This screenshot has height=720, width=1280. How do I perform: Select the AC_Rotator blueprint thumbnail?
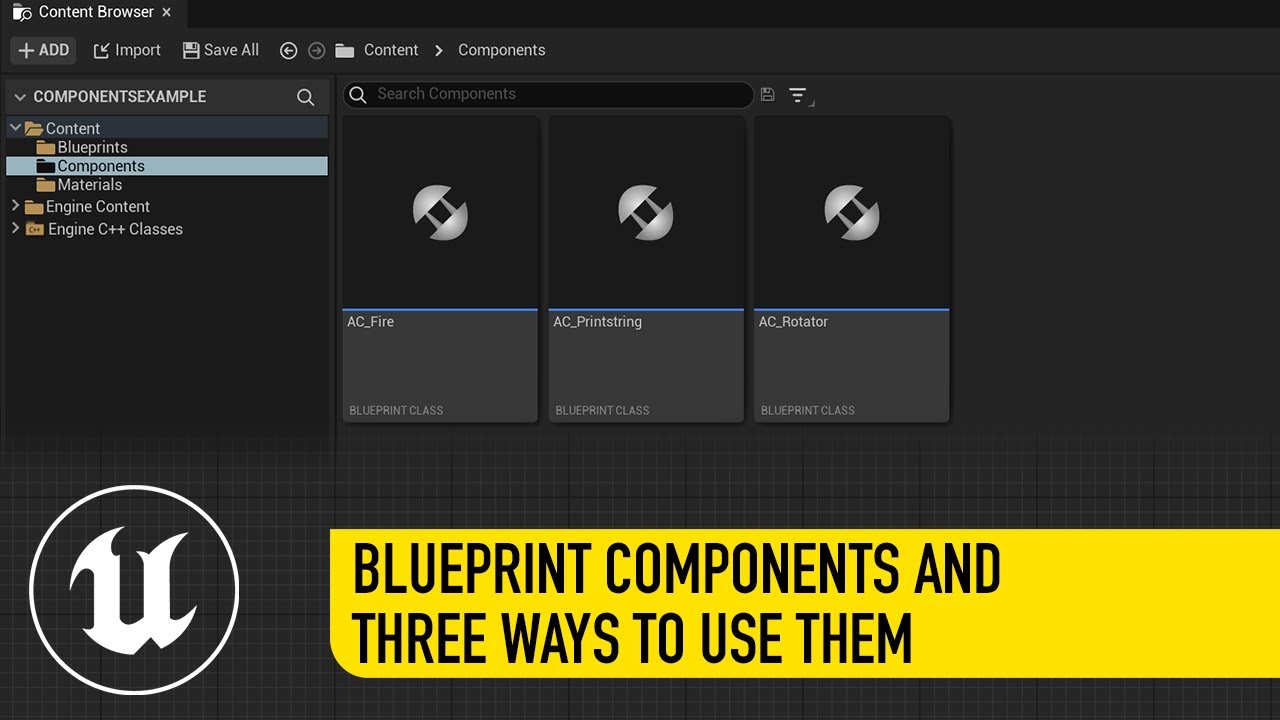pyautogui.click(x=852, y=212)
